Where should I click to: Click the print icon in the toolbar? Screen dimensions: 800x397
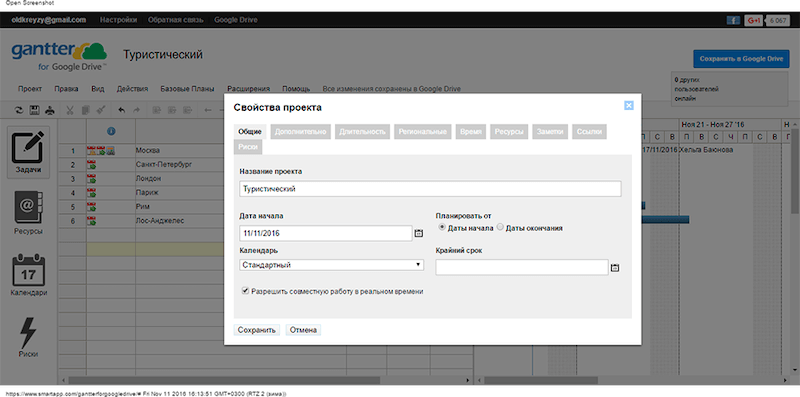point(49,110)
